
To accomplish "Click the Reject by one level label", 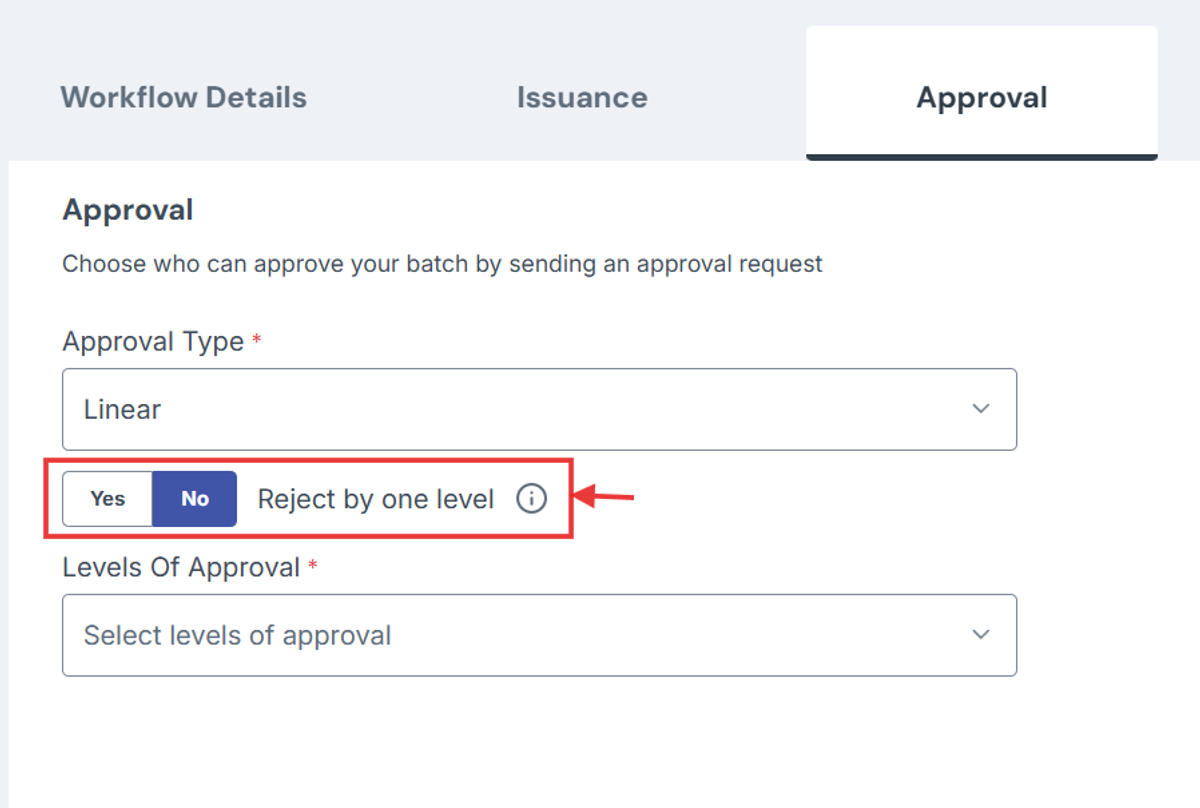I will tap(377, 498).
